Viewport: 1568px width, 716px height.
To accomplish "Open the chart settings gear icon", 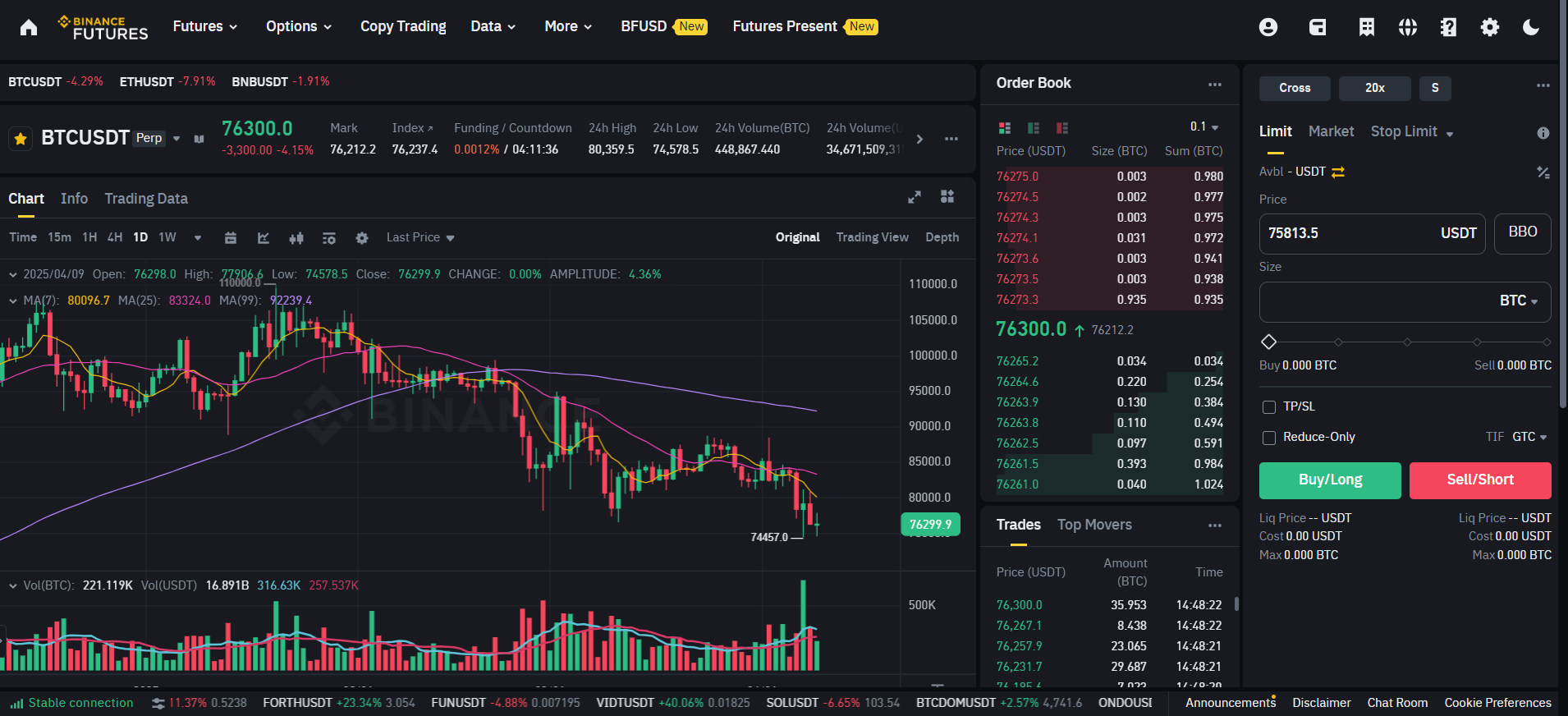I will pos(361,238).
